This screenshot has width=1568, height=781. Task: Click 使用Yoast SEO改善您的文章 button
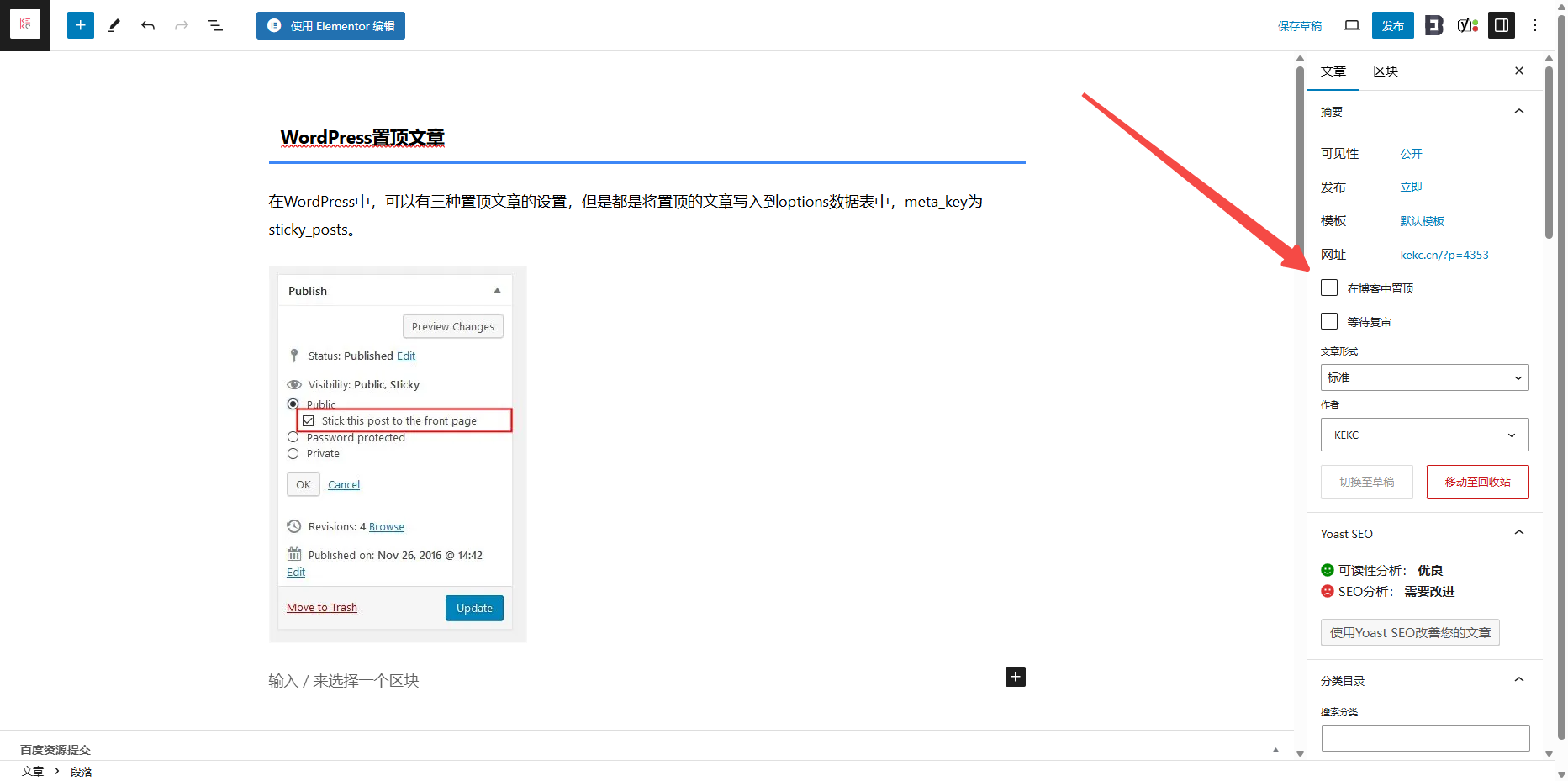coord(1410,632)
